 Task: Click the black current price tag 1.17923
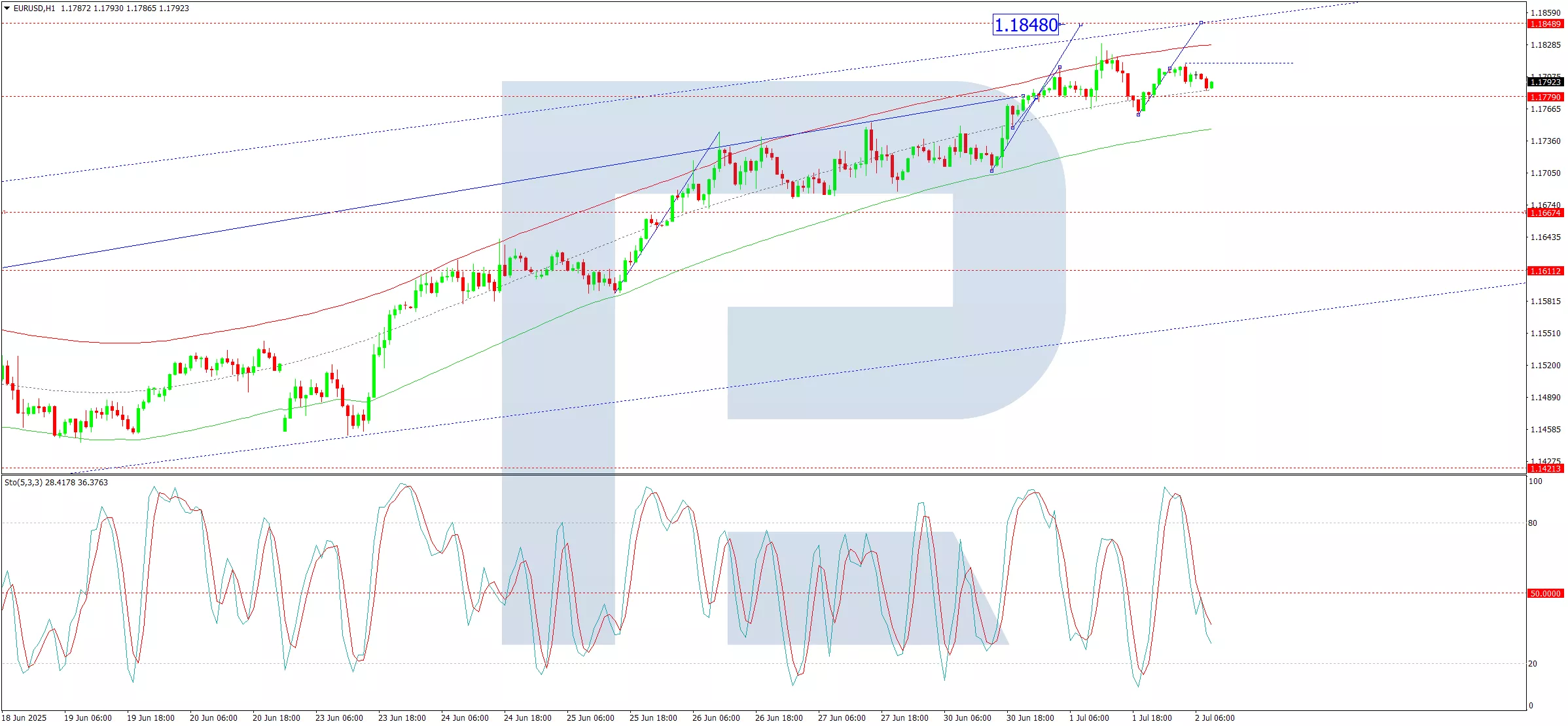click(1545, 82)
